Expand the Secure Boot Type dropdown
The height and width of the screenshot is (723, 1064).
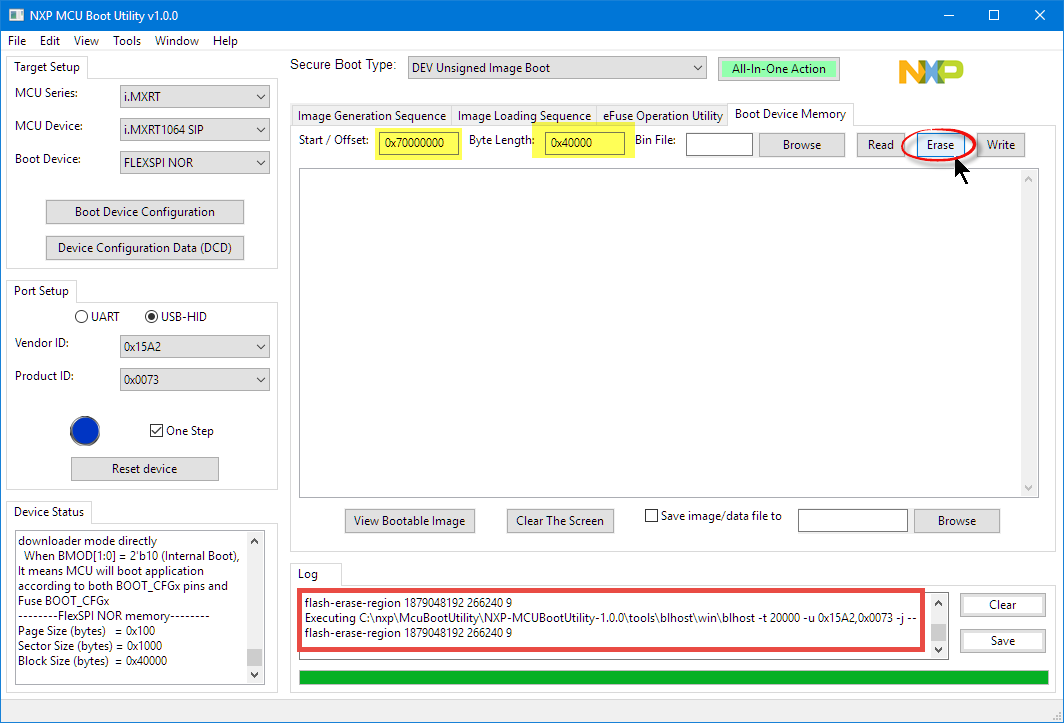click(x=557, y=68)
